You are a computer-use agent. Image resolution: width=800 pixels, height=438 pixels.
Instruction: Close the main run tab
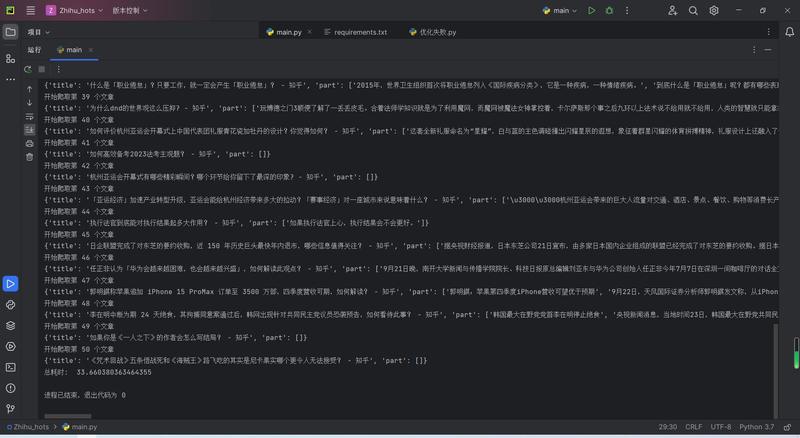pyautogui.click(x=91, y=50)
